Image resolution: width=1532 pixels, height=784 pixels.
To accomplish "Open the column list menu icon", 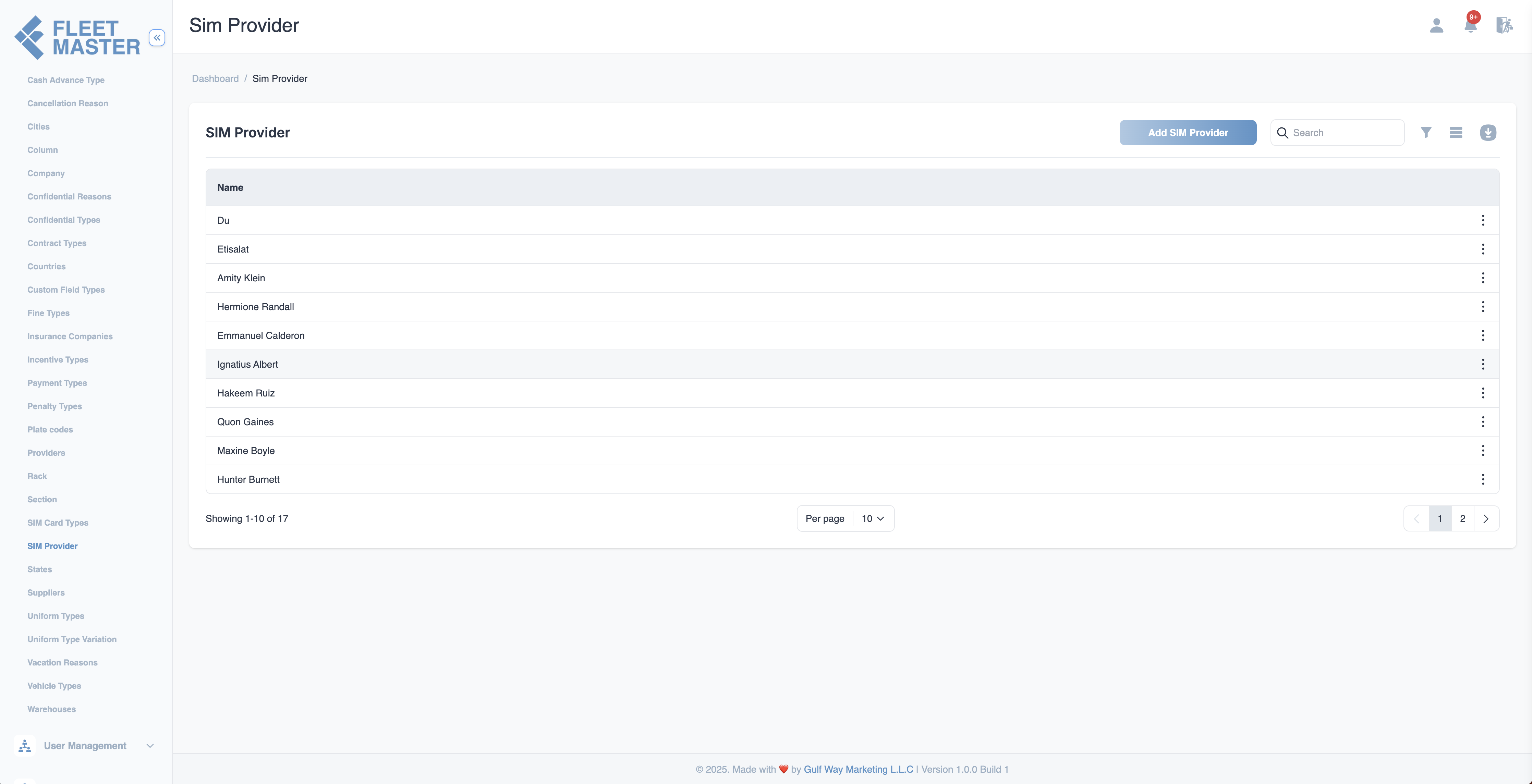I will (1456, 133).
